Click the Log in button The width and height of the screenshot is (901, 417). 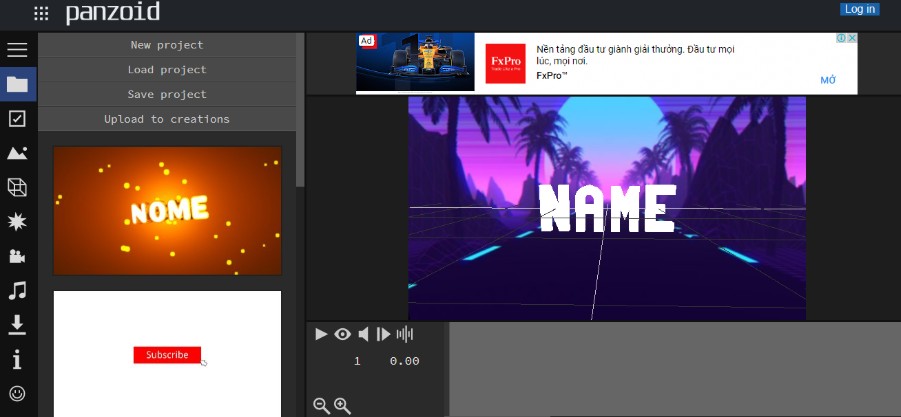click(860, 9)
